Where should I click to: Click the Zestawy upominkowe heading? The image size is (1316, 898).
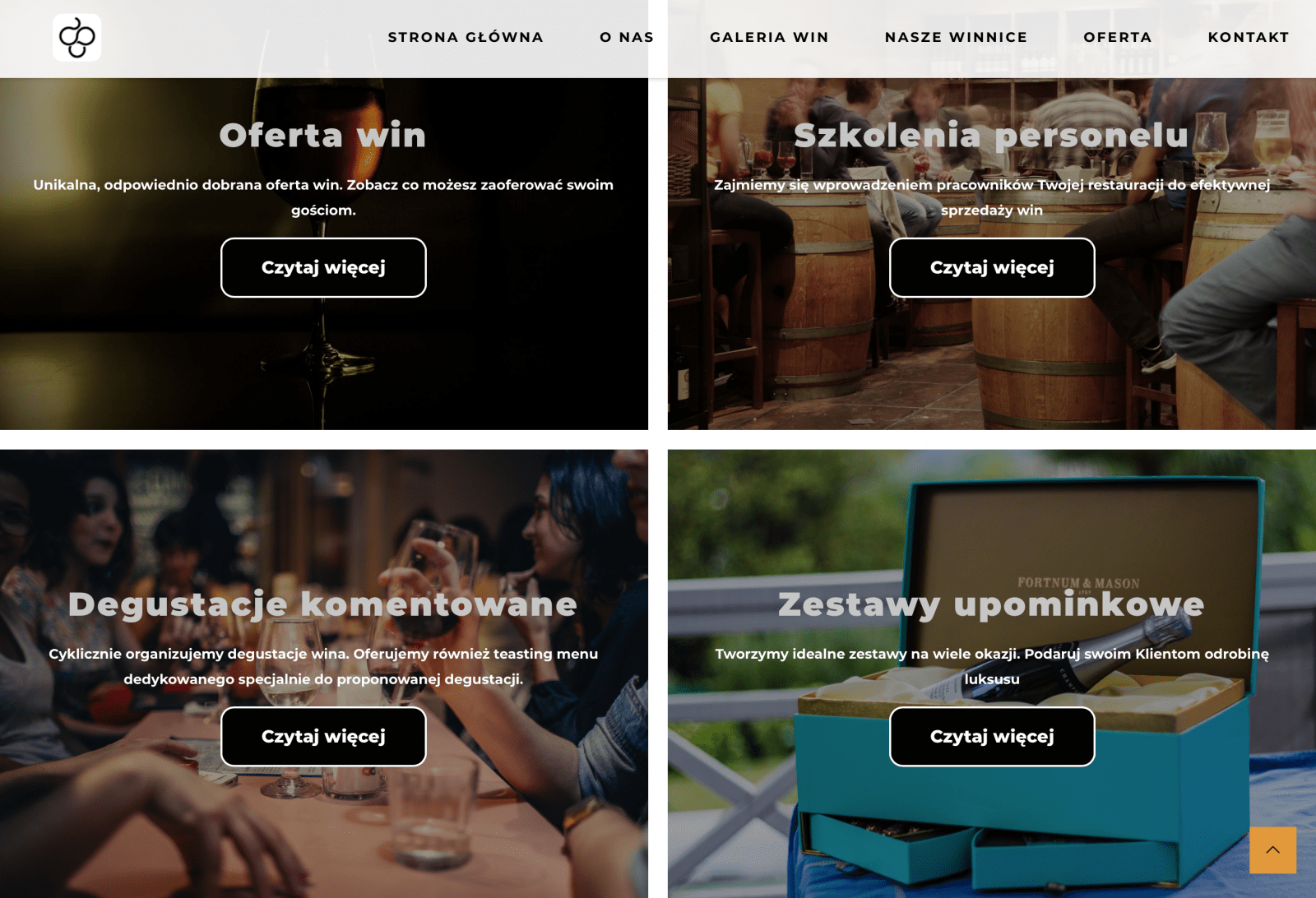[992, 604]
